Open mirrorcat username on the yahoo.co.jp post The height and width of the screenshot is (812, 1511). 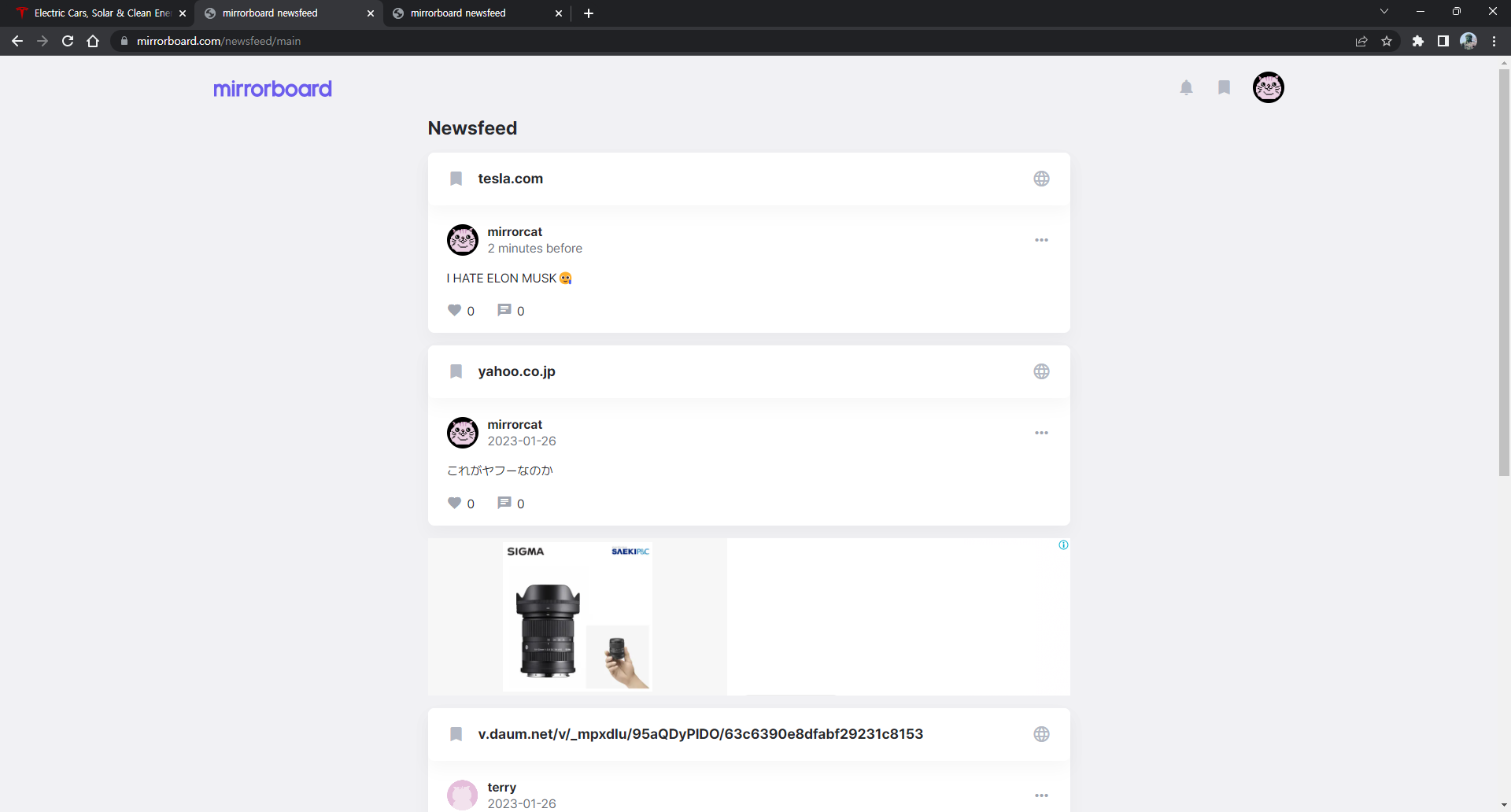point(515,424)
